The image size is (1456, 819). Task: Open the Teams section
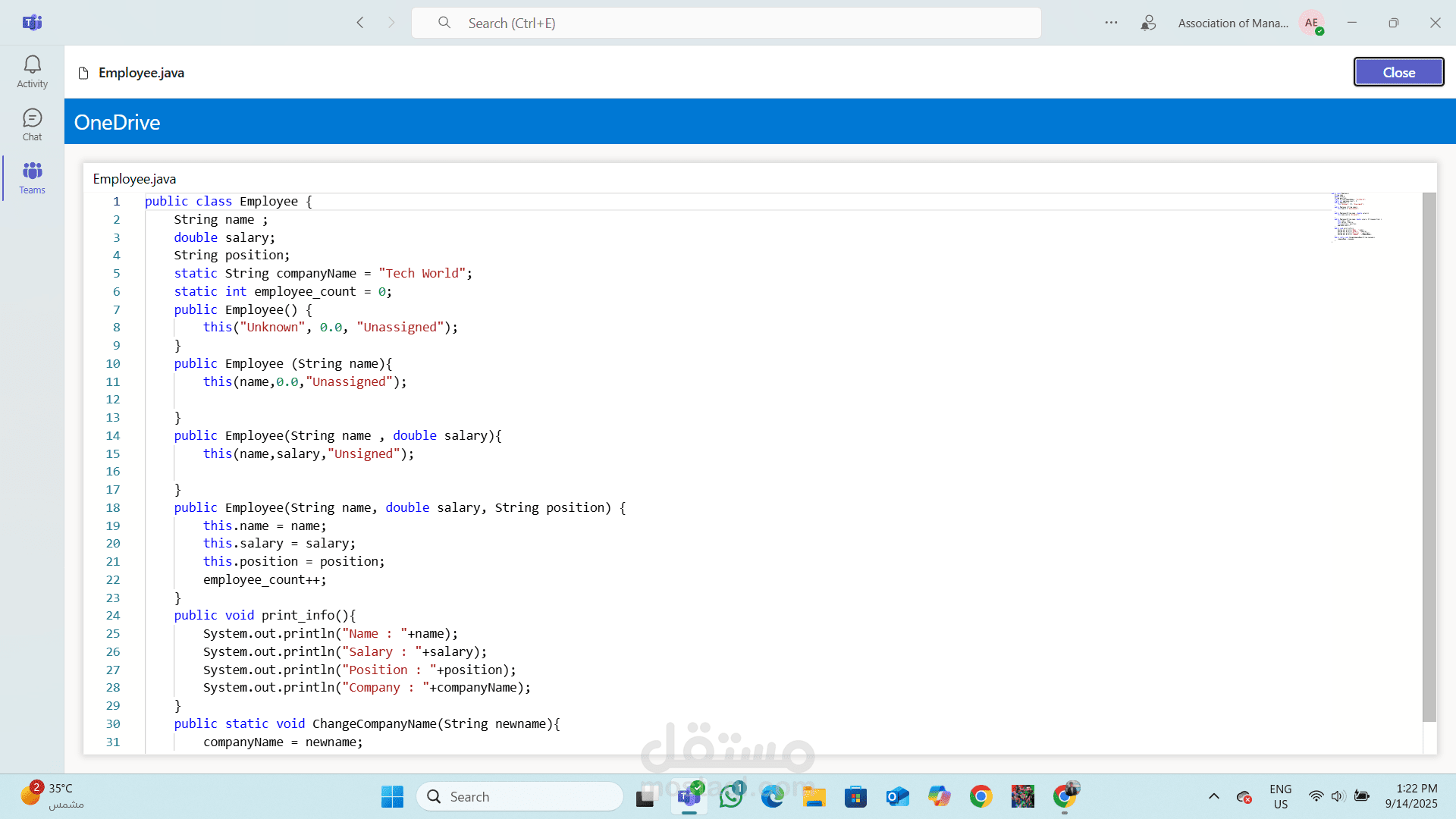pos(32,178)
